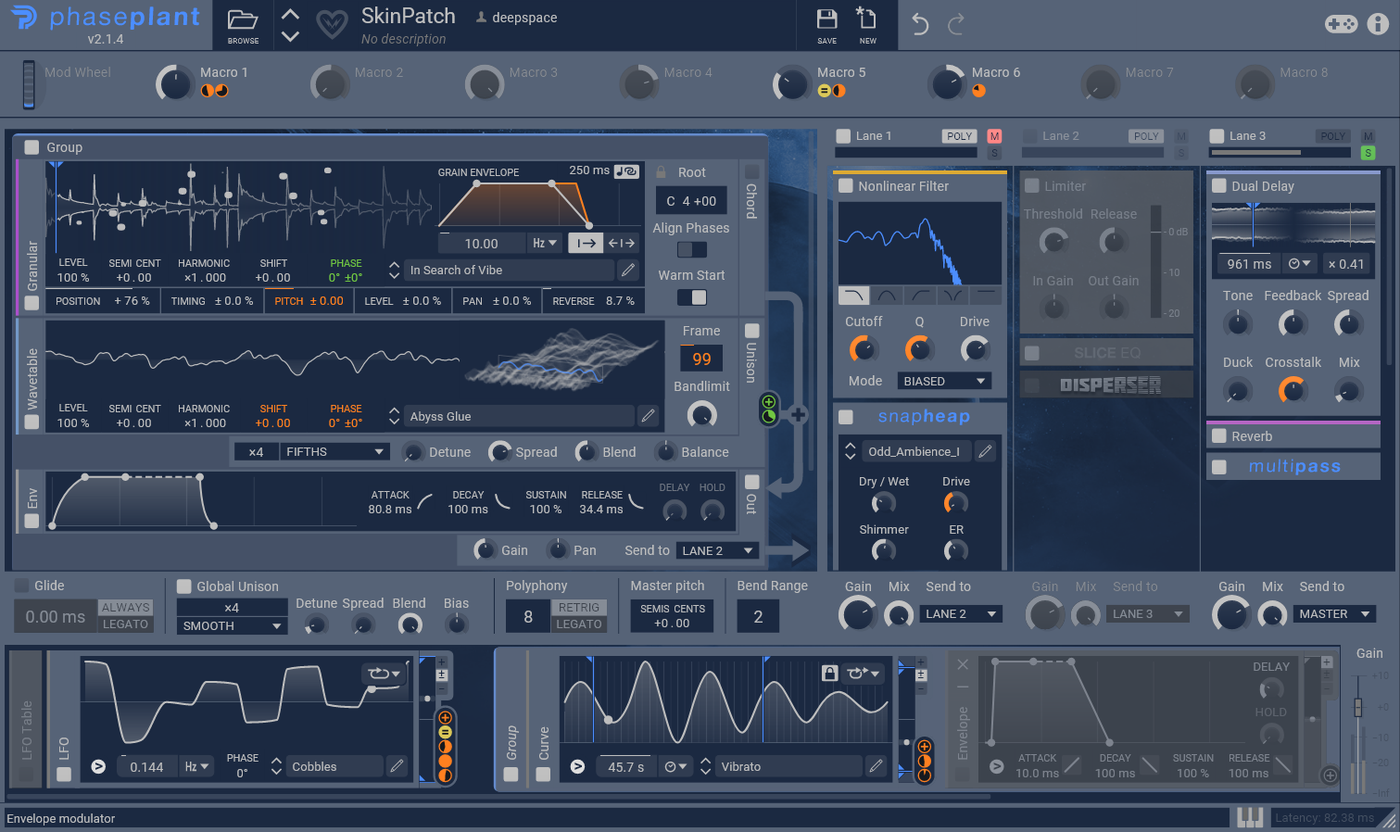This screenshot has height=832, width=1400.
Task: Flip the Align Phases switch
Action: [x=692, y=249]
